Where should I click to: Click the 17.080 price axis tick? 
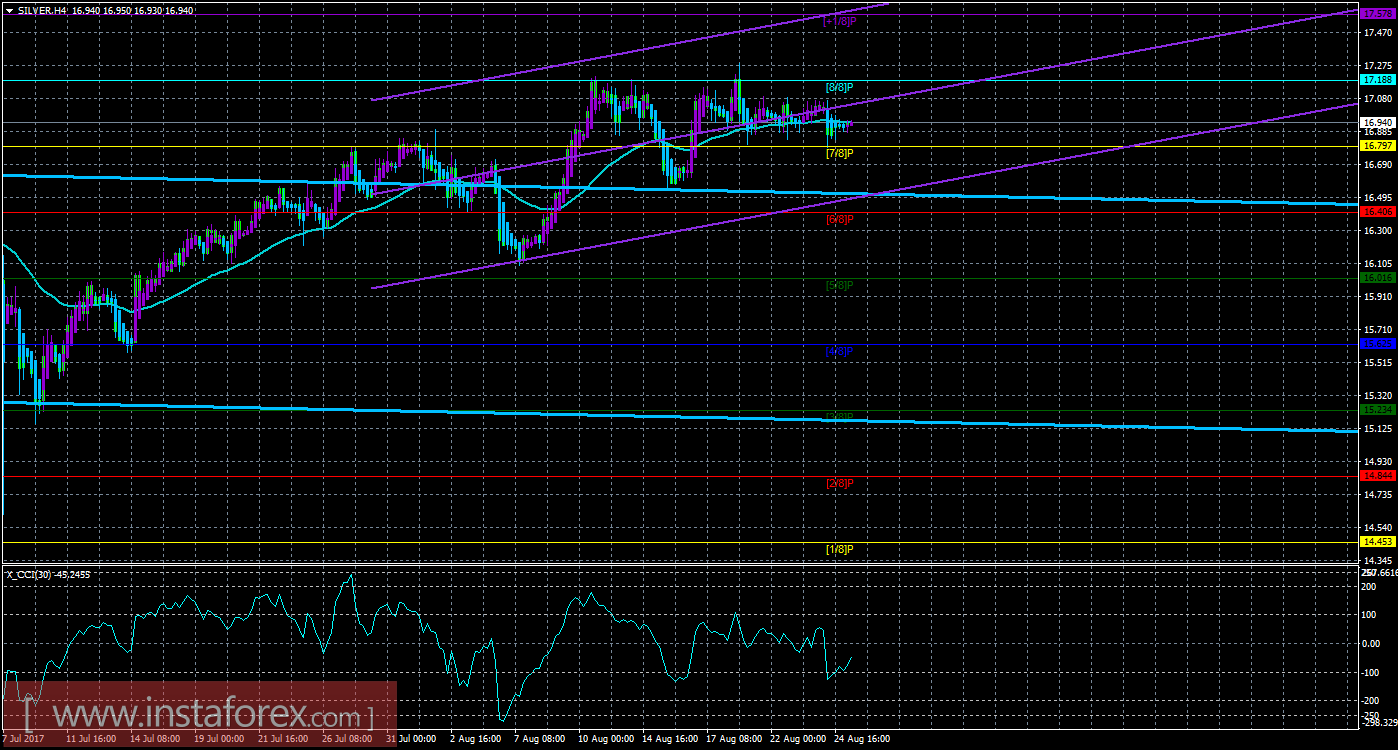[1377, 99]
